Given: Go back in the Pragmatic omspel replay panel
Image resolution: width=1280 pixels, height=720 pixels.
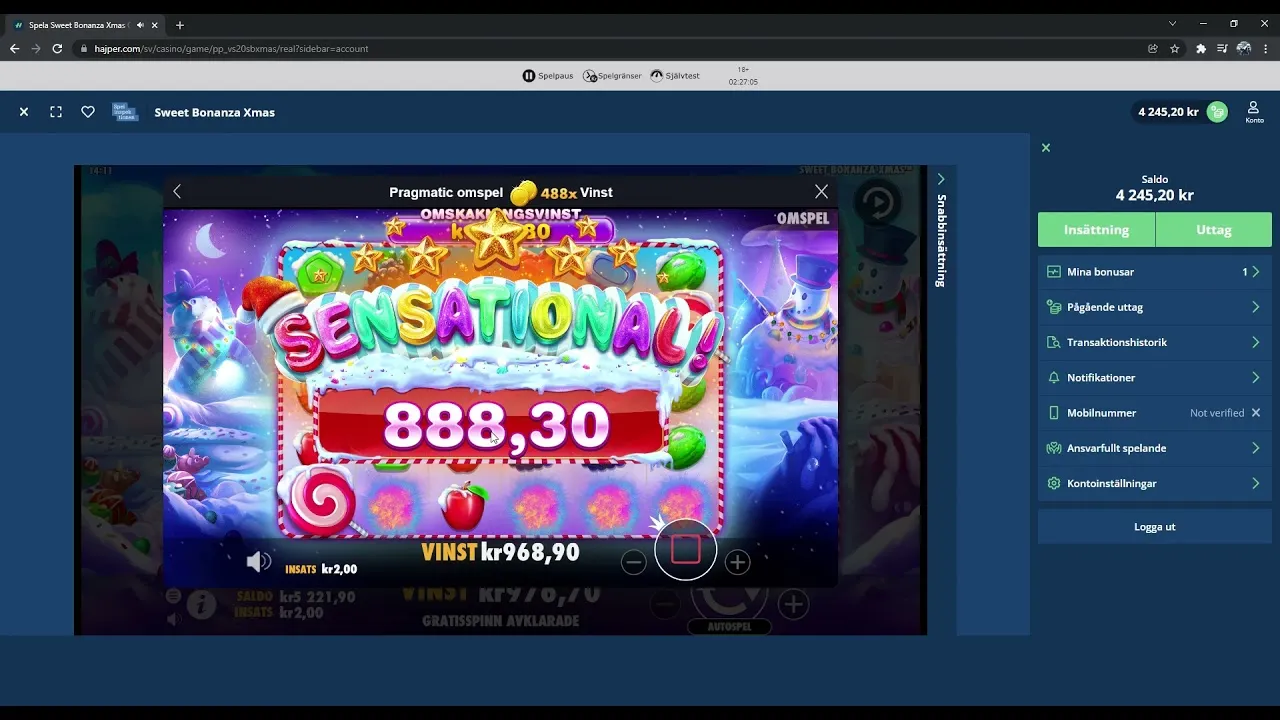Looking at the screenshot, I should click(177, 191).
